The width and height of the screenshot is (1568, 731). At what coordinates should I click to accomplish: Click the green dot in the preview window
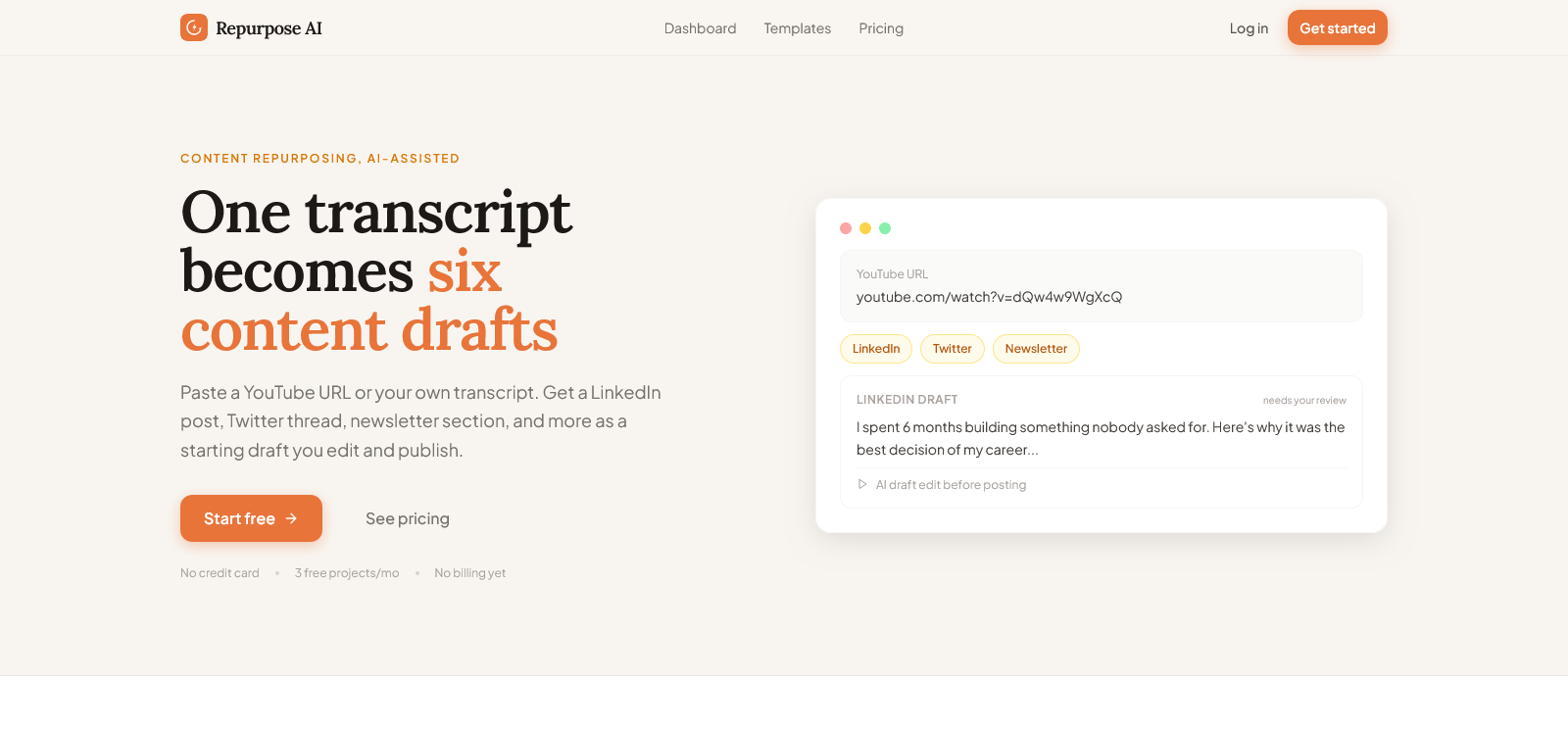[885, 228]
